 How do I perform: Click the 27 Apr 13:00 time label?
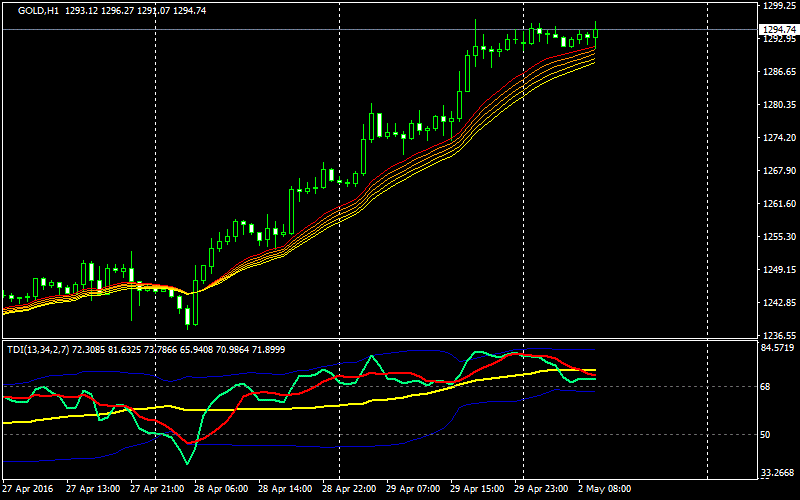pyautogui.click(x=93, y=489)
